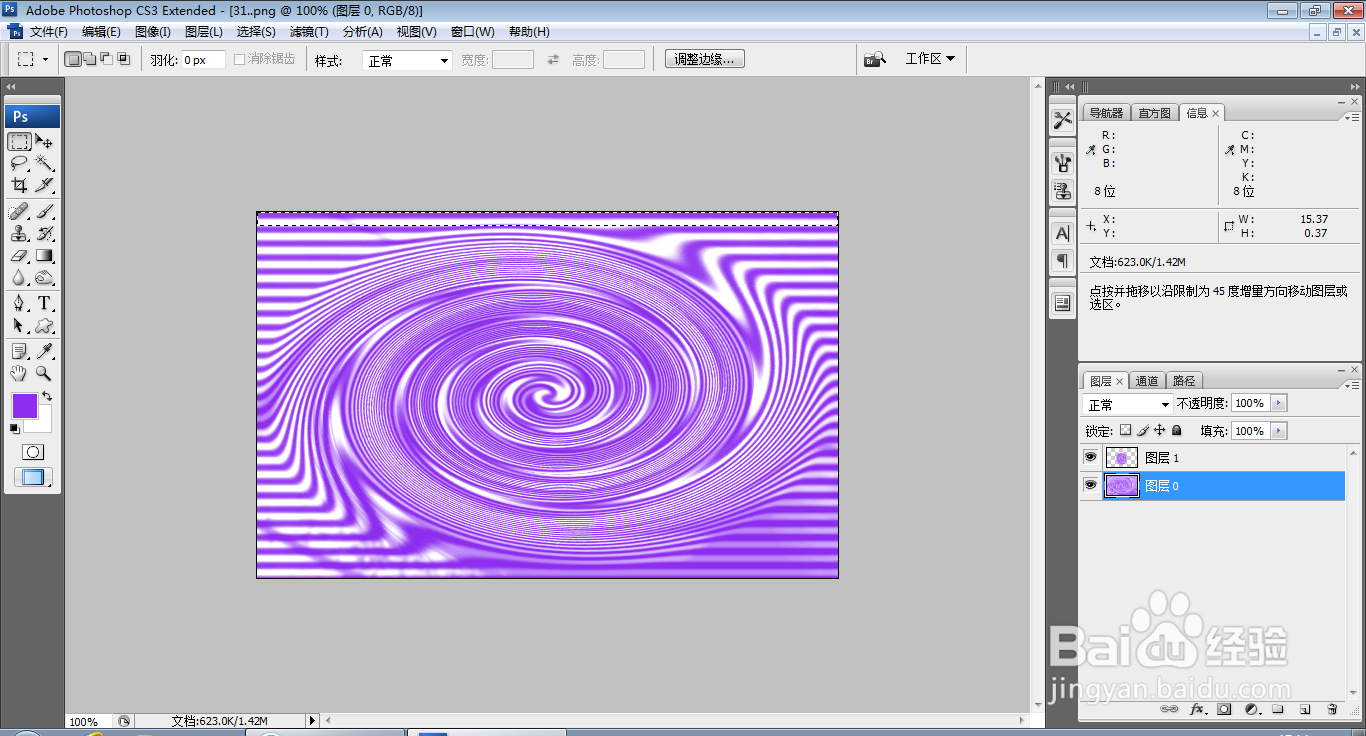Choose 'New selection' mode in options bar
This screenshot has height=736, width=1366.
click(x=73, y=59)
